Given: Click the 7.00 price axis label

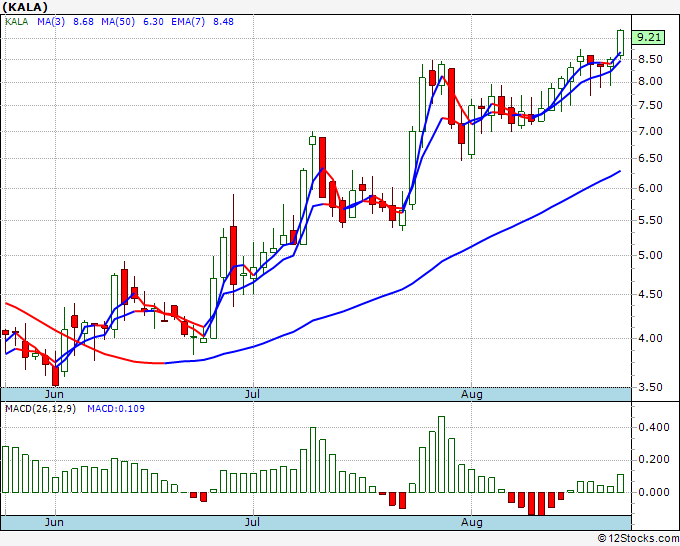Looking at the screenshot, I should pyautogui.click(x=650, y=131).
